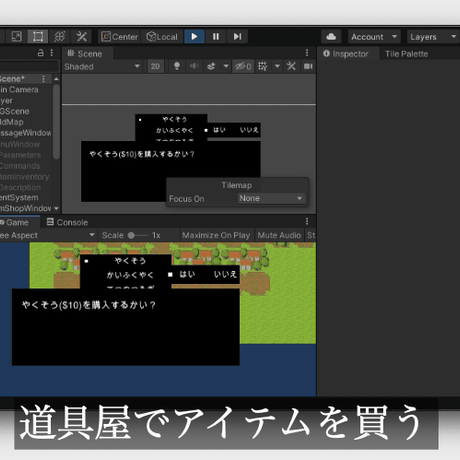Open the Scene view options menu
Viewport: 460px width, 460px height.
[307, 53]
